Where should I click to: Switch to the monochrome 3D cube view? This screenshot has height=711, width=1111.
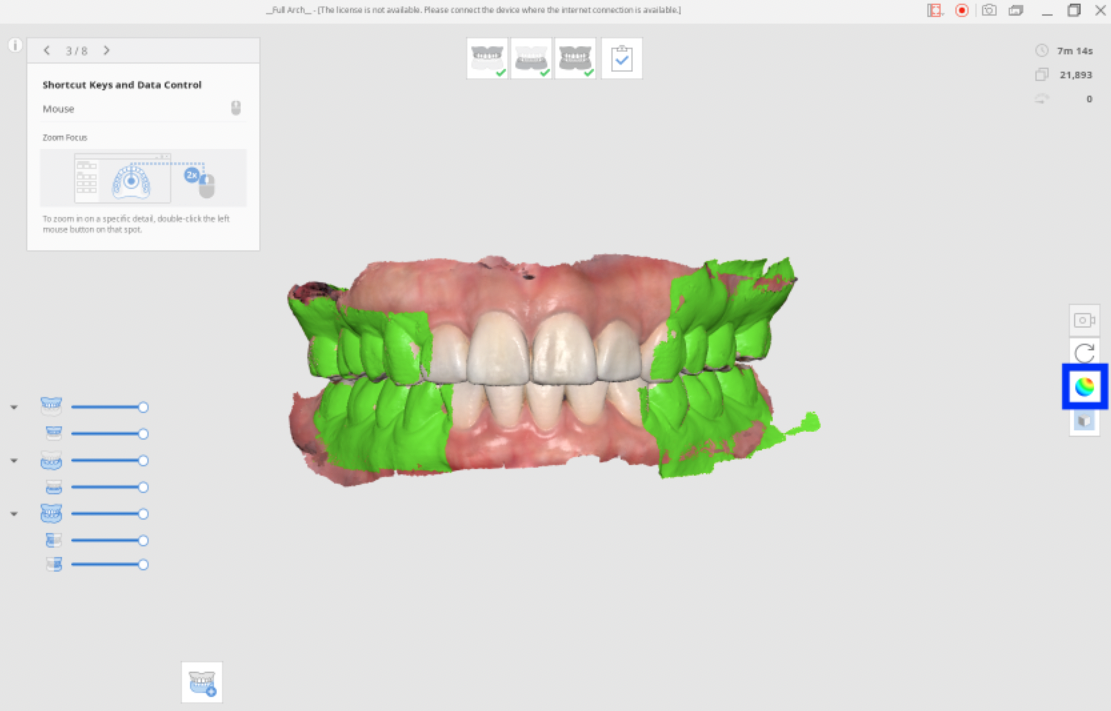pos(1084,420)
